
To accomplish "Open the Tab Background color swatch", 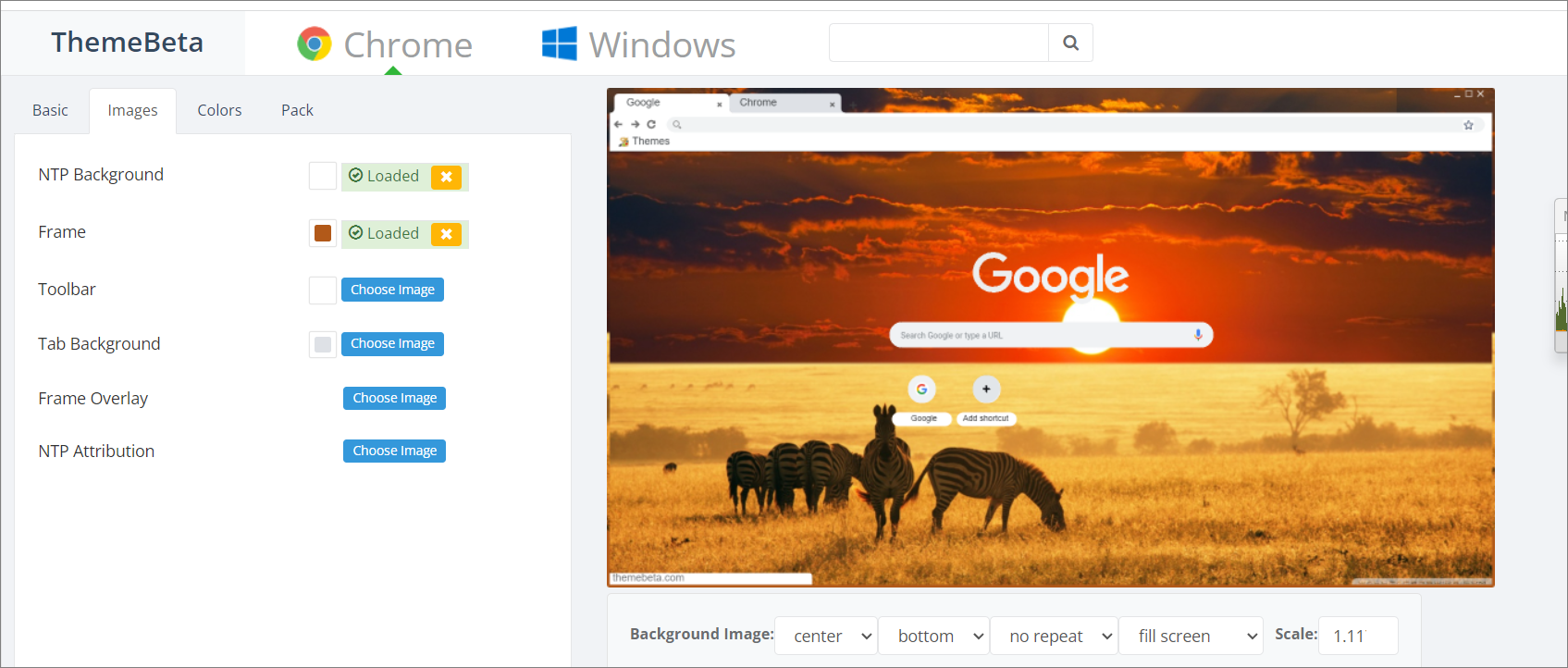I will [x=323, y=344].
